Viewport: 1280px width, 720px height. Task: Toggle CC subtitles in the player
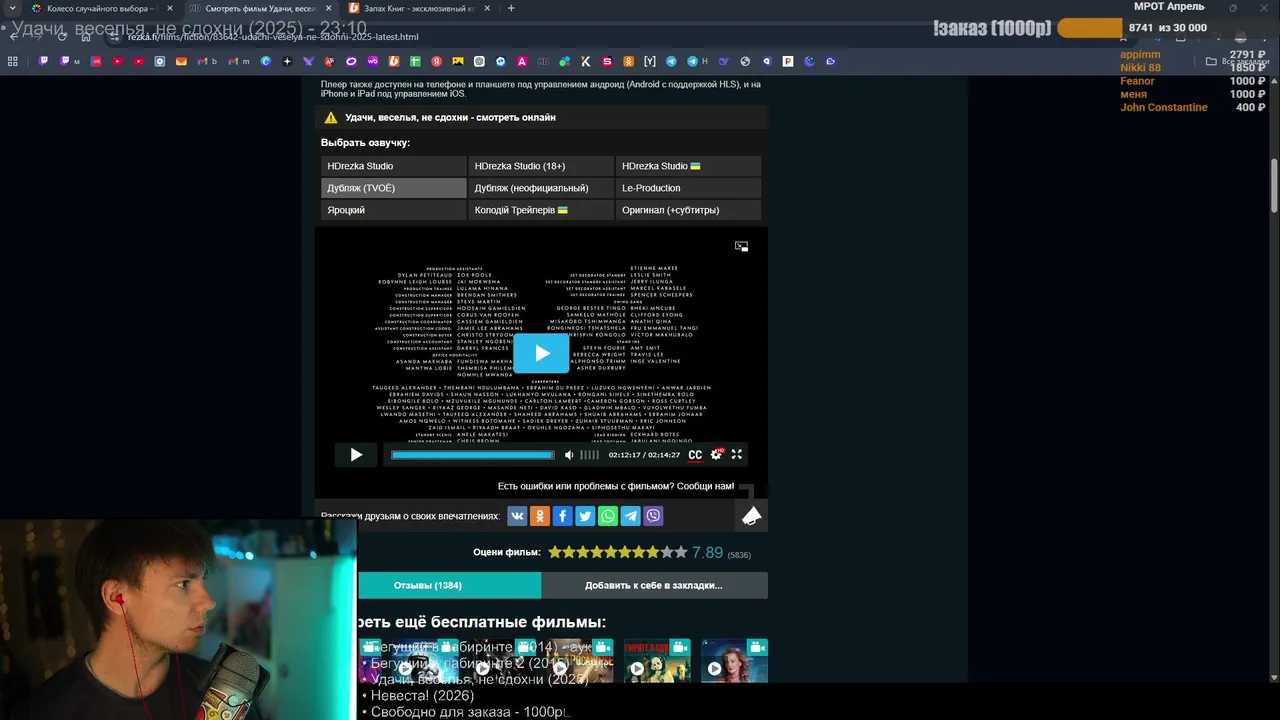tap(695, 455)
